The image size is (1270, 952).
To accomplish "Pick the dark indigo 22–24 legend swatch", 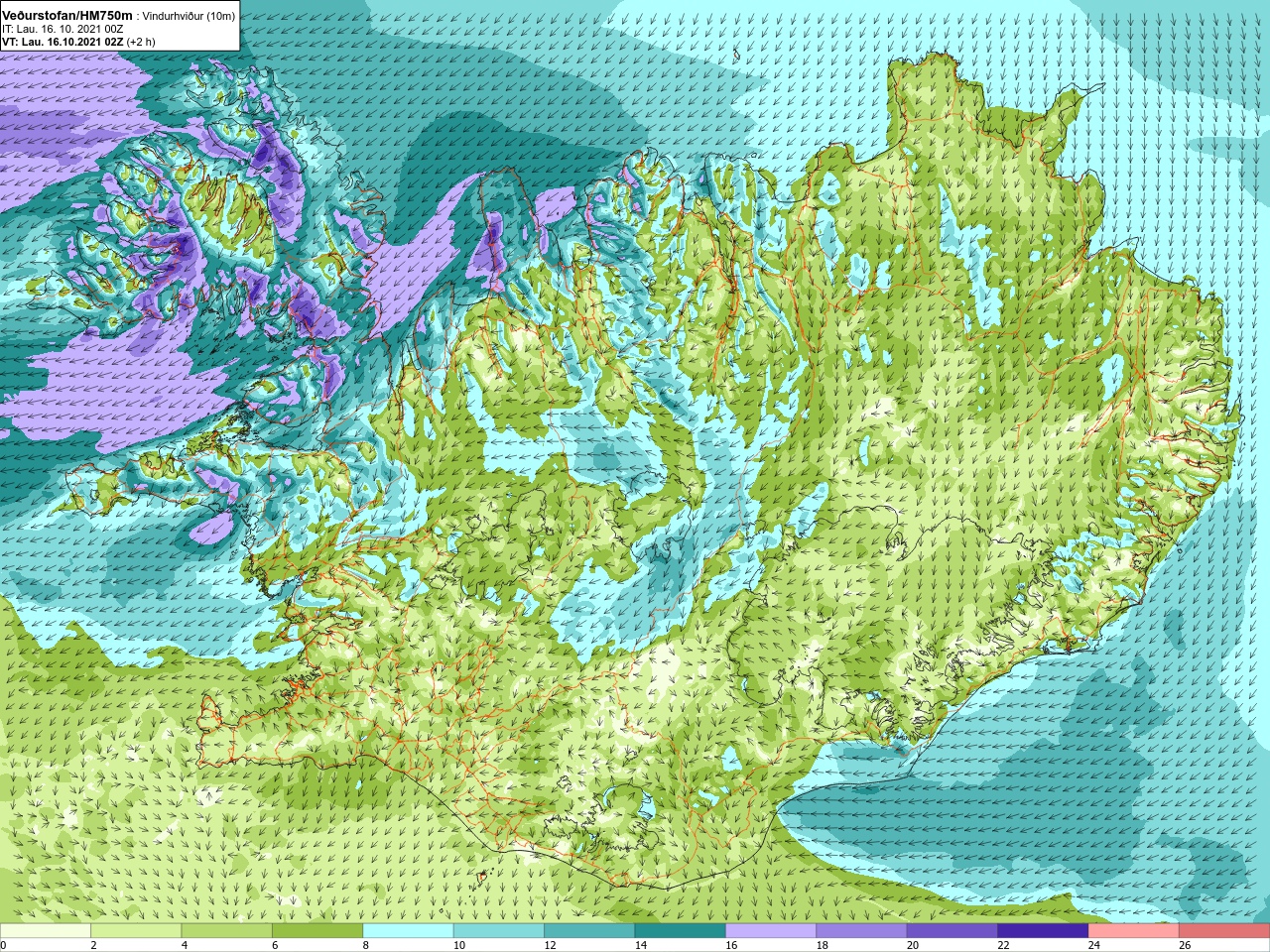I will tap(1044, 930).
